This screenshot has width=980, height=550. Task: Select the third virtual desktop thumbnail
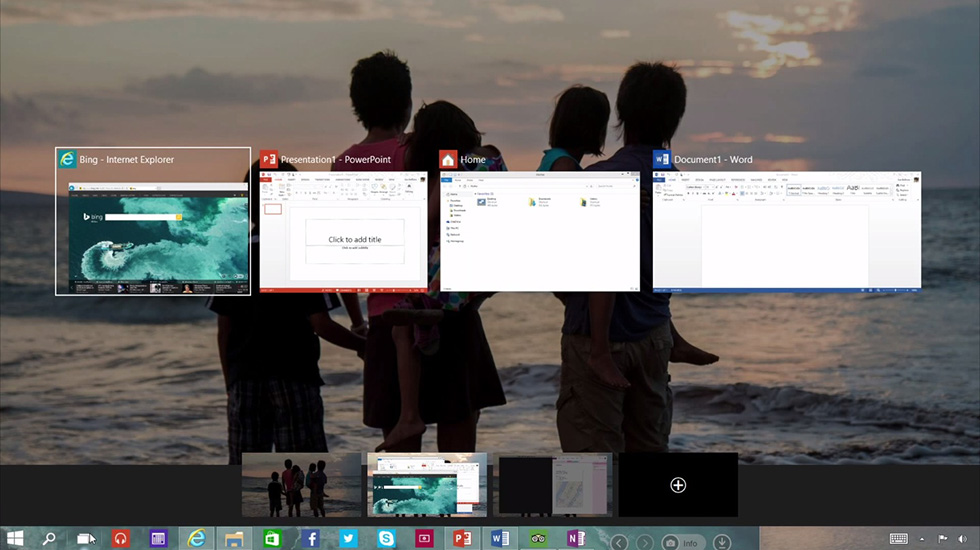553,485
